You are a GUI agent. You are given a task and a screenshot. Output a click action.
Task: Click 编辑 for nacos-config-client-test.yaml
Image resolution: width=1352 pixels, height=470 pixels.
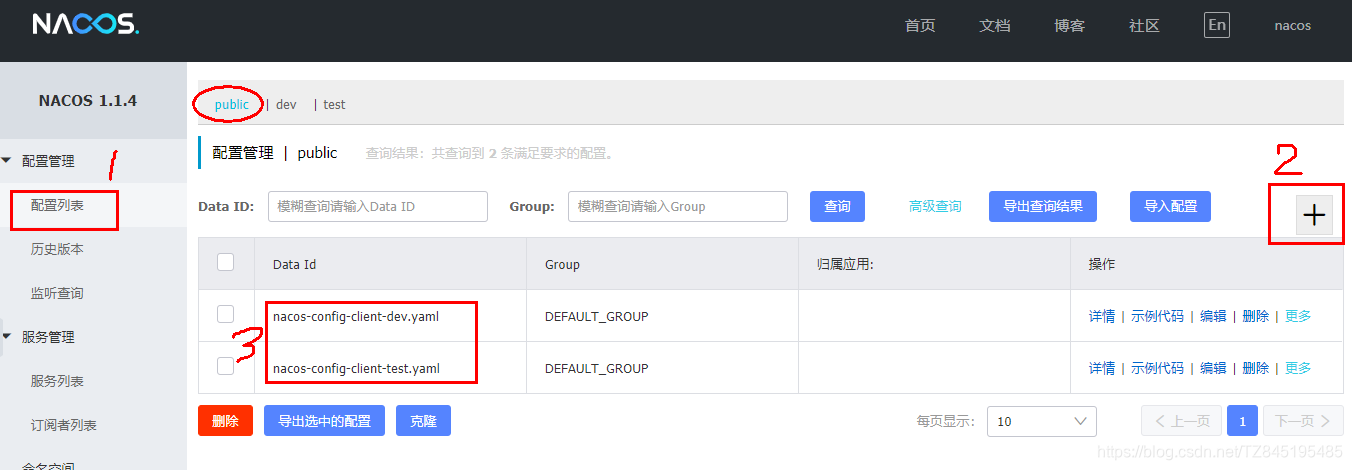1213,368
